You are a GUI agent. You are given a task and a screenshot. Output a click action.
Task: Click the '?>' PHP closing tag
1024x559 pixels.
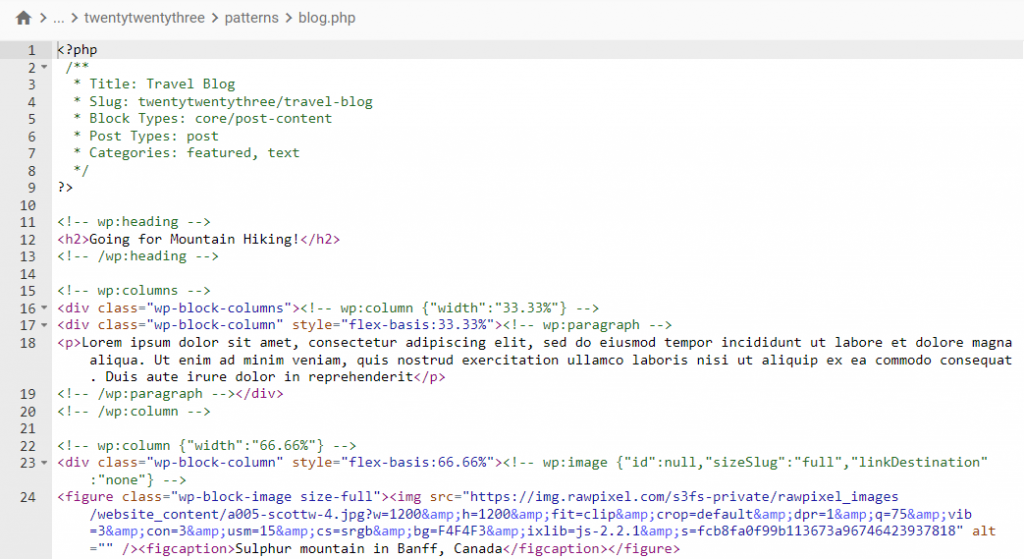pyautogui.click(x=65, y=187)
